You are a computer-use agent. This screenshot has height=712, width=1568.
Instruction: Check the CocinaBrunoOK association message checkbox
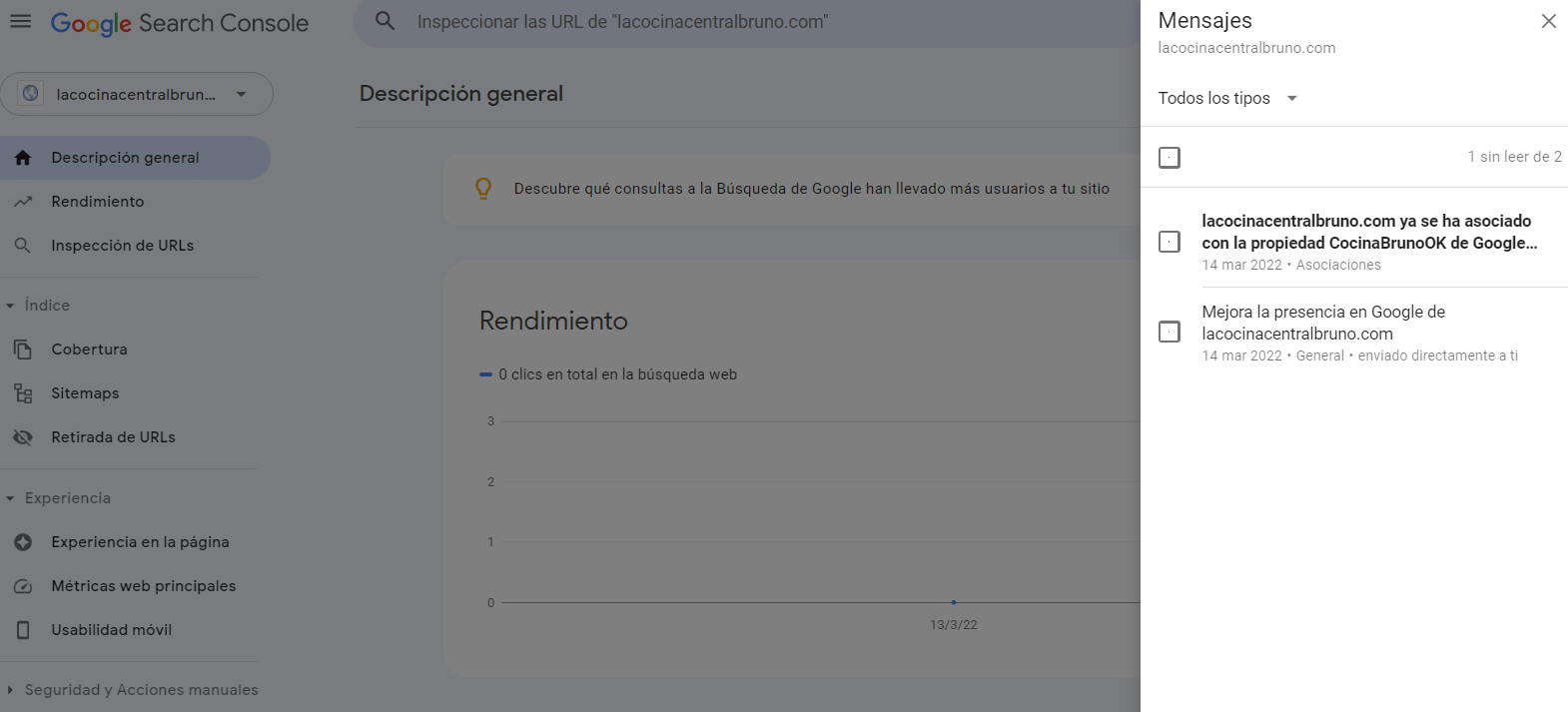tap(1170, 242)
